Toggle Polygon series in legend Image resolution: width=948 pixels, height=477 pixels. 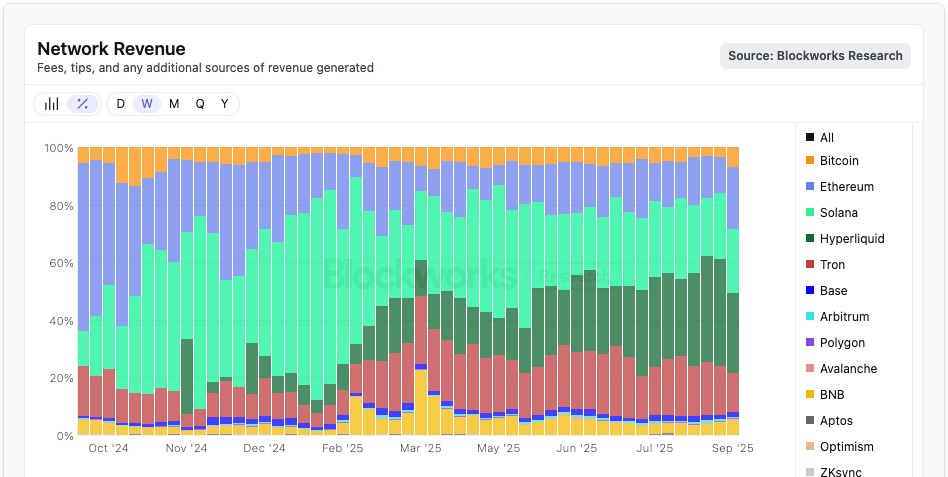(x=836, y=343)
